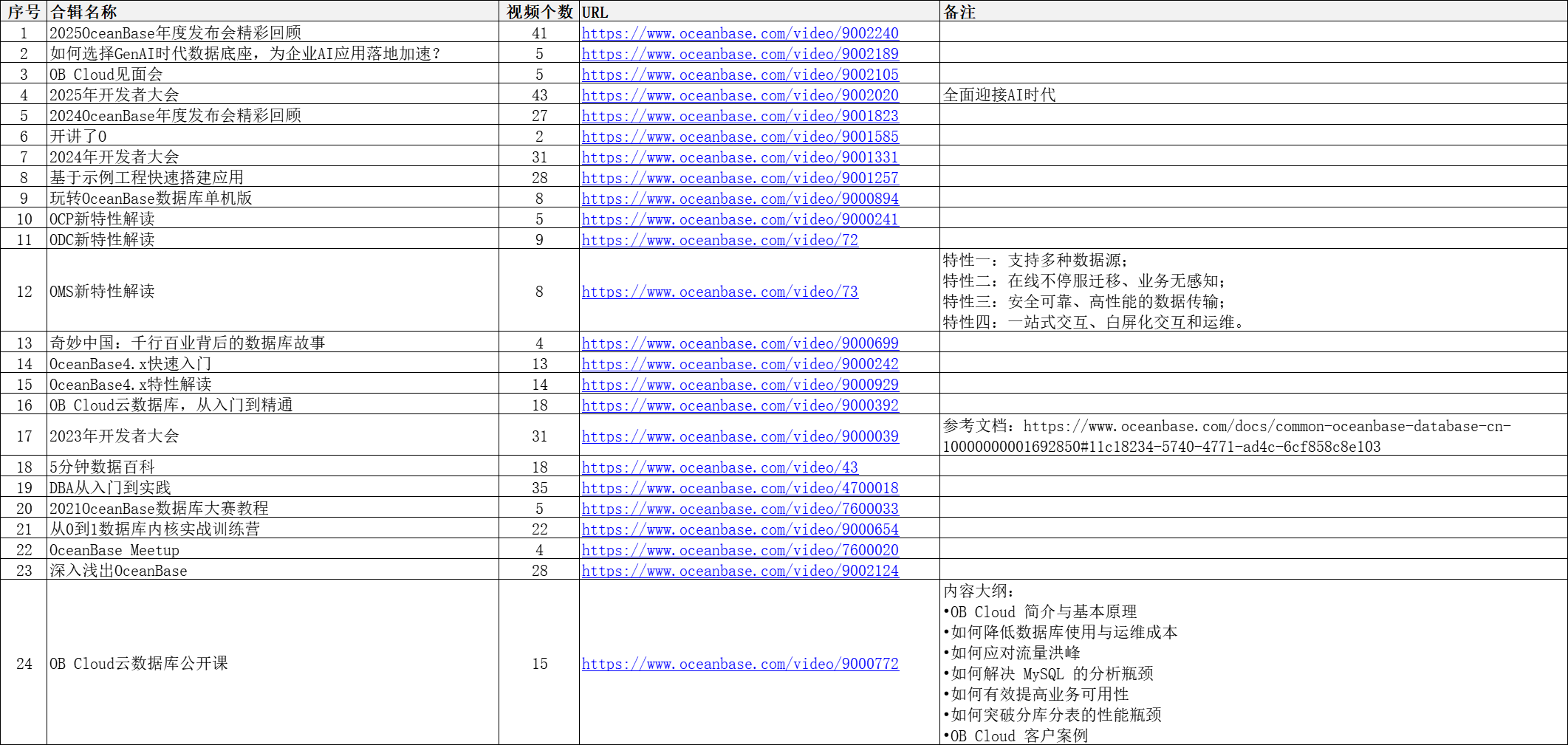Click the 备注 header cell
Viewport: 1568px width, 745px height.
click(1253, 12)
